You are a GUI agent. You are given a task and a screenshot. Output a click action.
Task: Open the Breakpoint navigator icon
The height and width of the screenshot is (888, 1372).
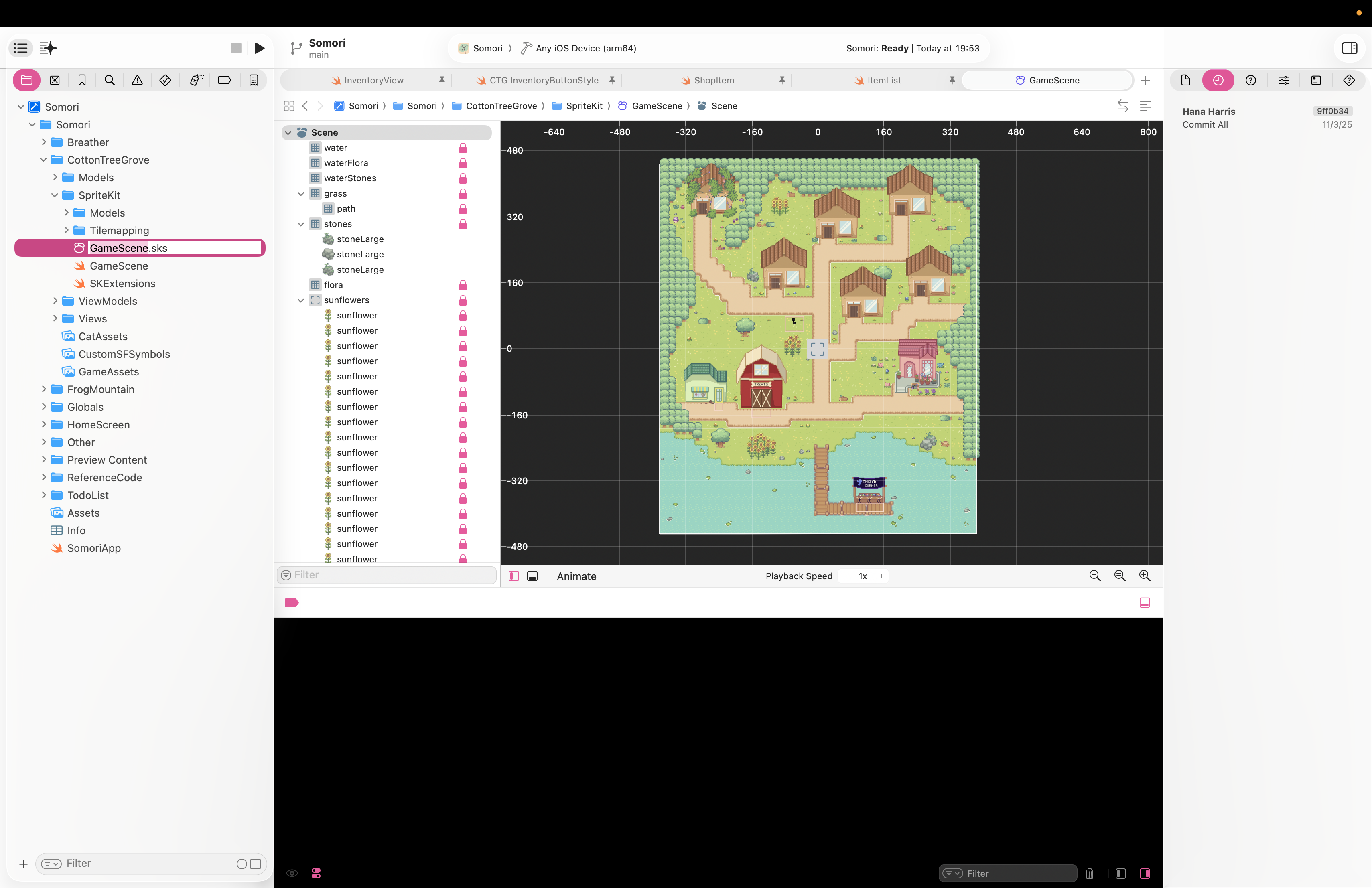(224, 80)
